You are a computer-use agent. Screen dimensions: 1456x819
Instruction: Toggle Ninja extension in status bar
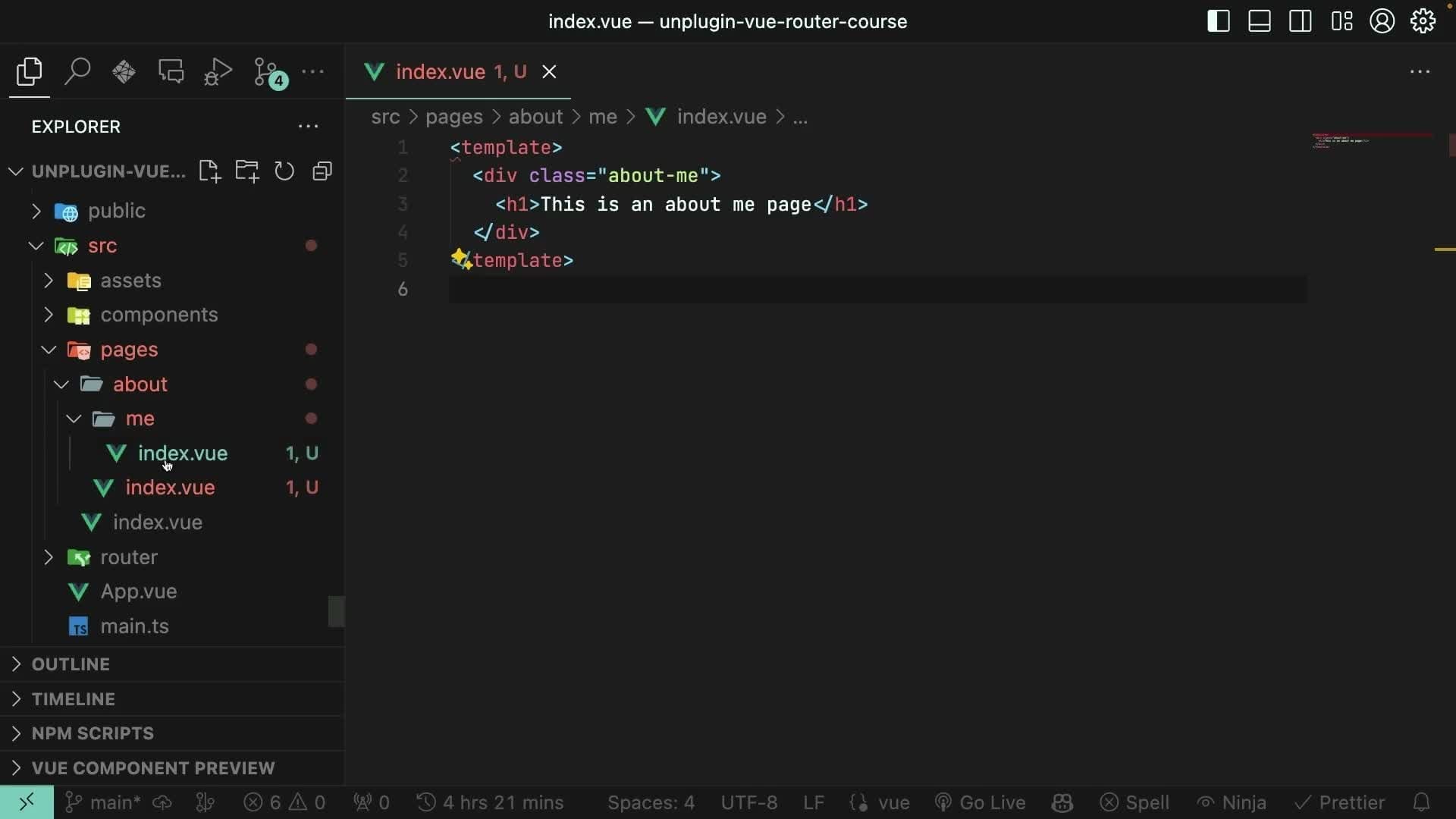tap(1232, 802)
